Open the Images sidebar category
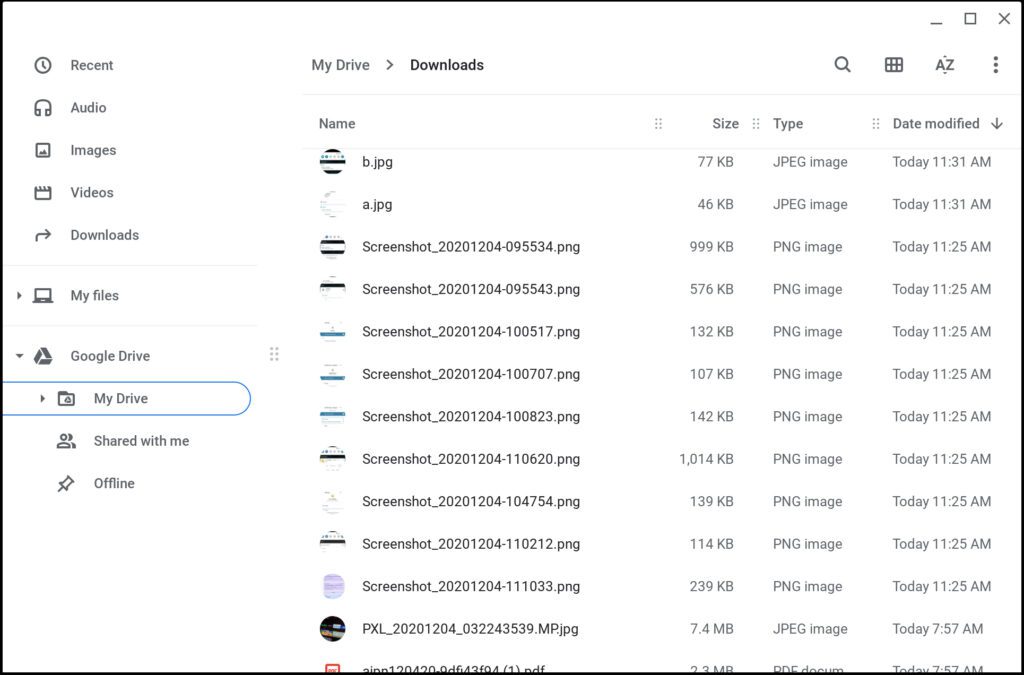The width and height of the screenshot is (1024, 675). tap(92, 150)
